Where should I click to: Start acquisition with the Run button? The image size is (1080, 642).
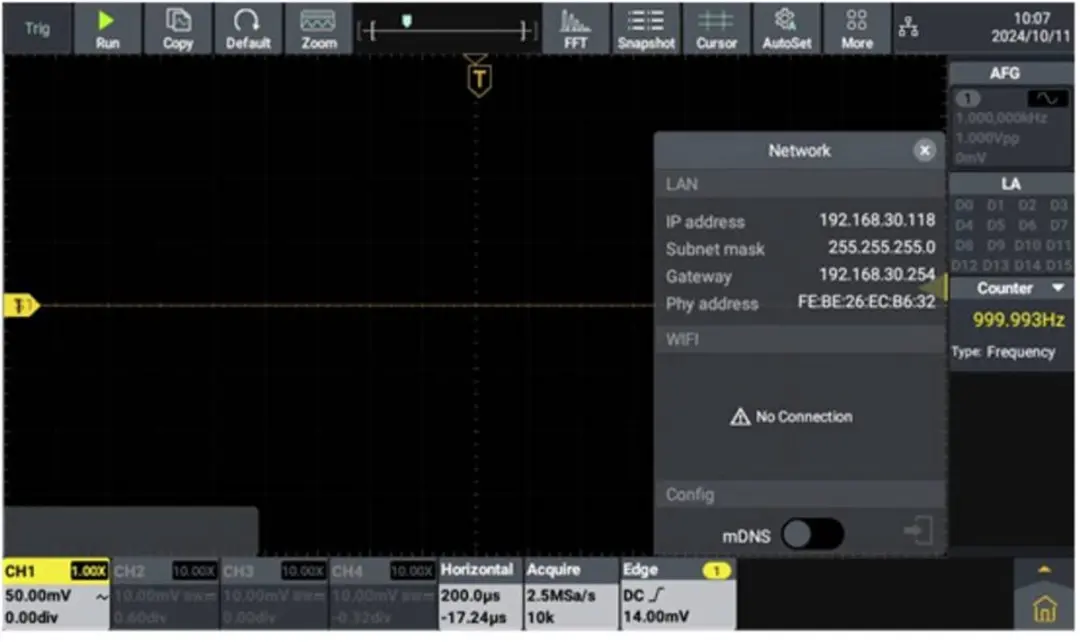coord(107,29)
